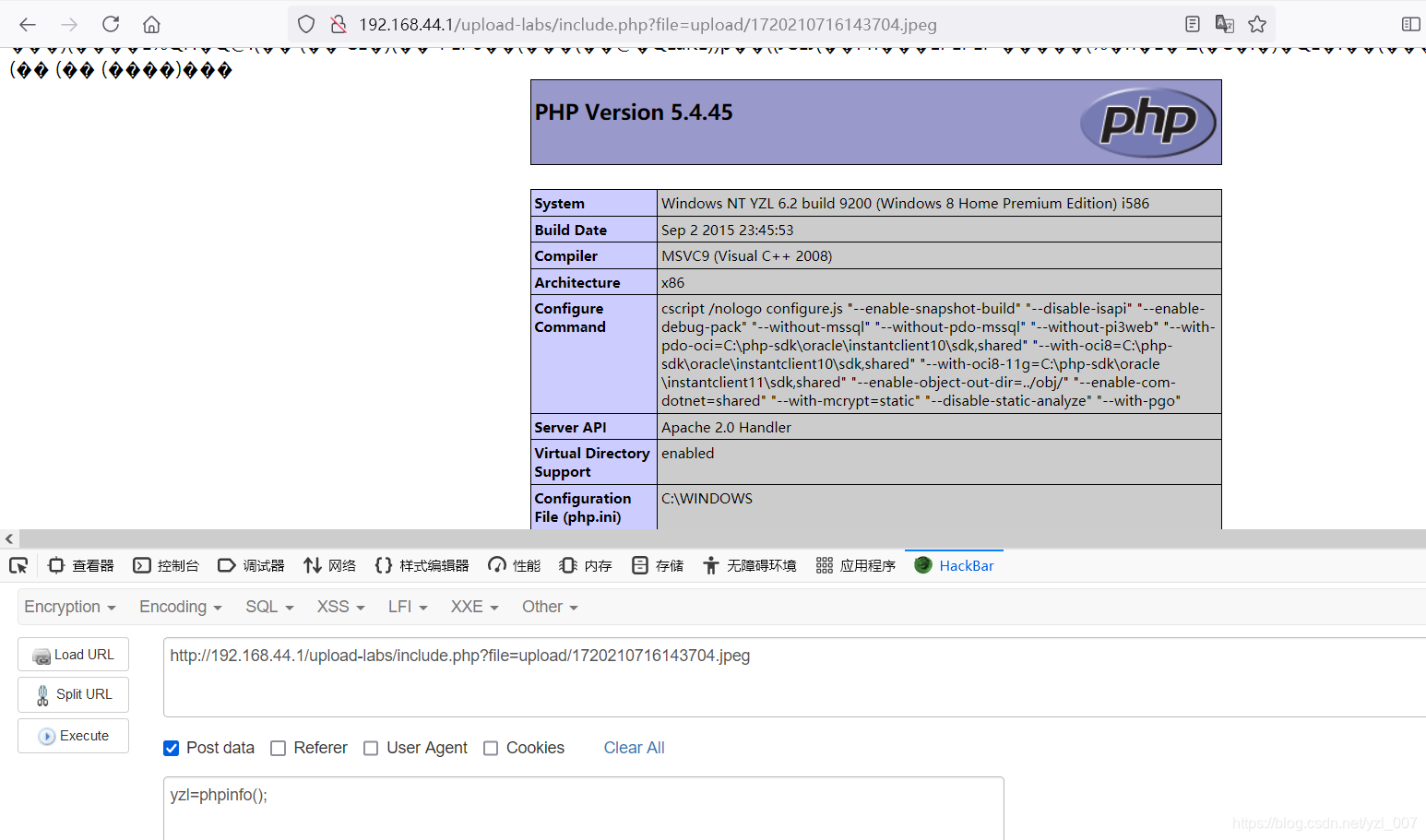The width and height of the screenshot is (1426, 840).
Task: Enable the User Agent checkbox
Action: (x=371, y=748)
